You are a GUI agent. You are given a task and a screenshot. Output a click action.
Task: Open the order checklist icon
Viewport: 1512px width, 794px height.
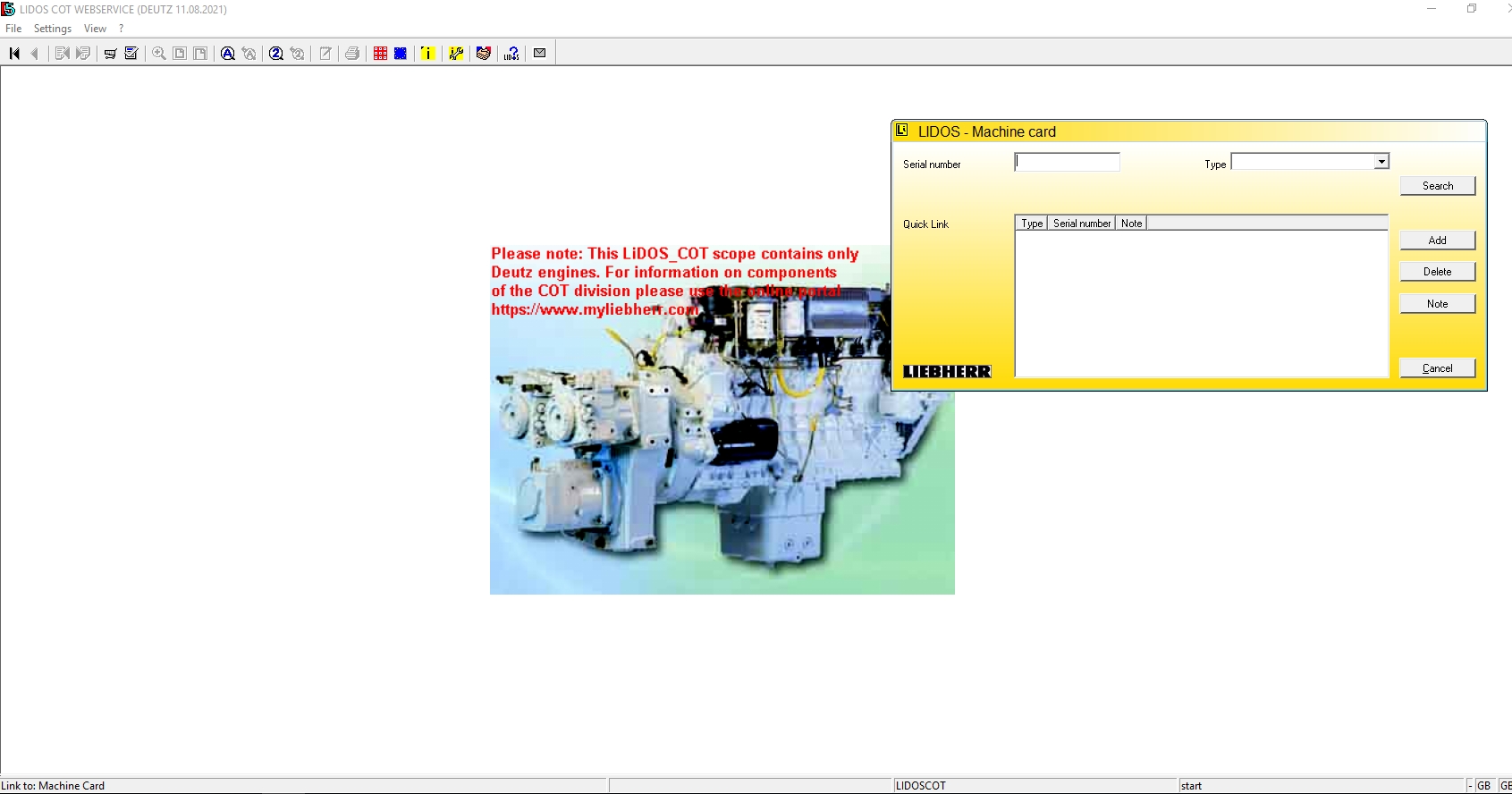[131, 54]
